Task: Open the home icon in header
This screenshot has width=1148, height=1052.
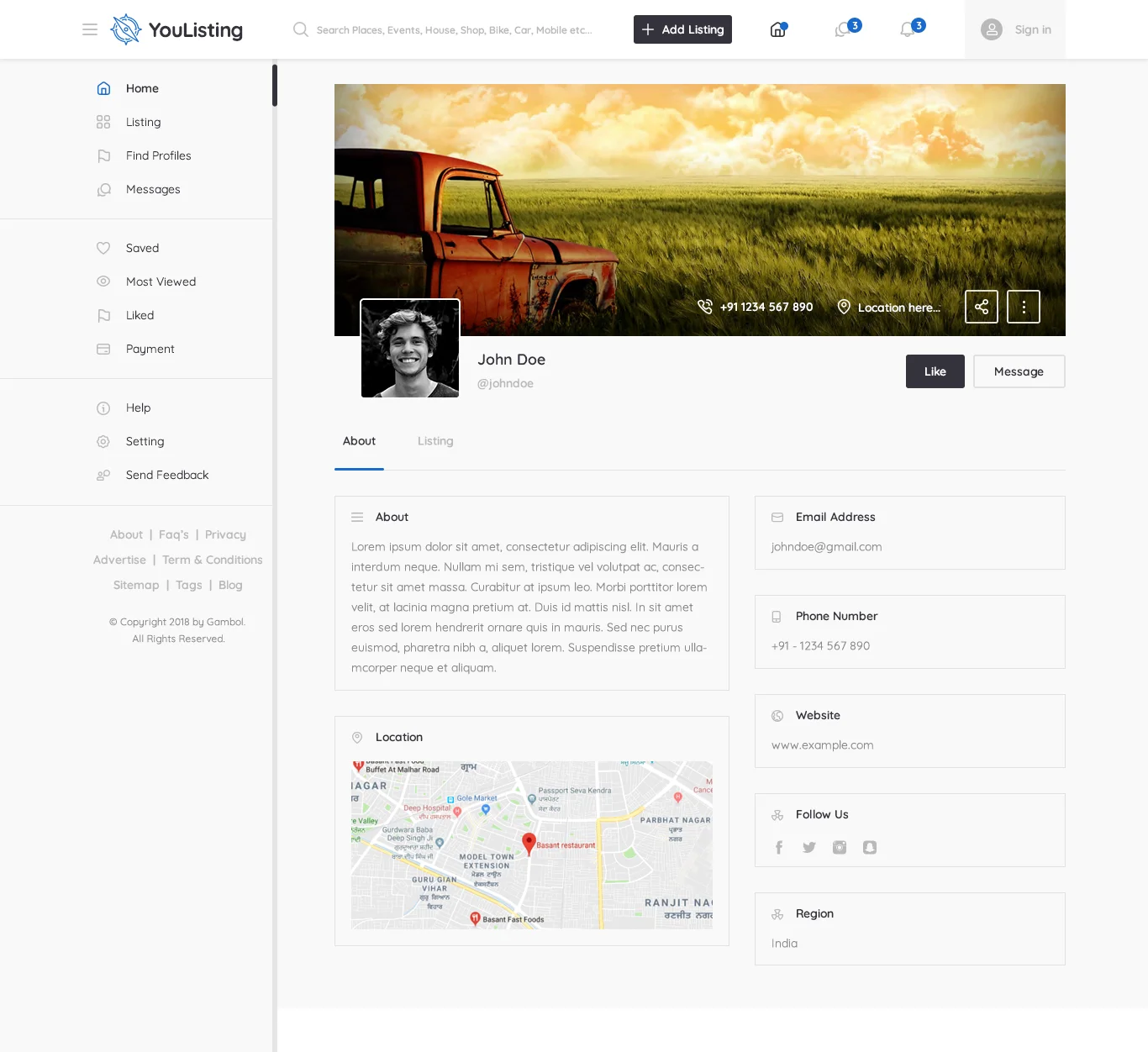Action: pyautogui.click(x=778, y=30)
